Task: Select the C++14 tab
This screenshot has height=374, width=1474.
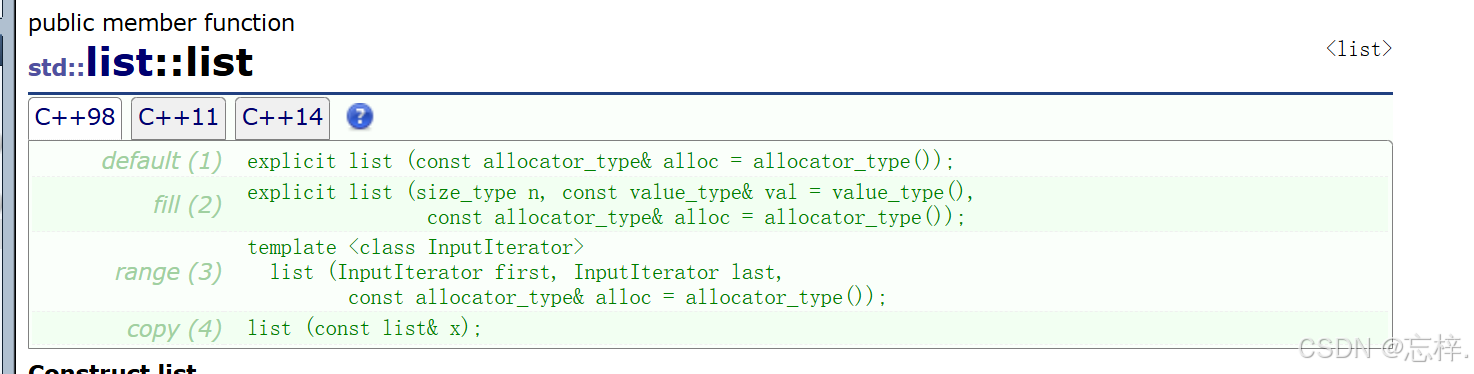Action: (x=282, y=118)
